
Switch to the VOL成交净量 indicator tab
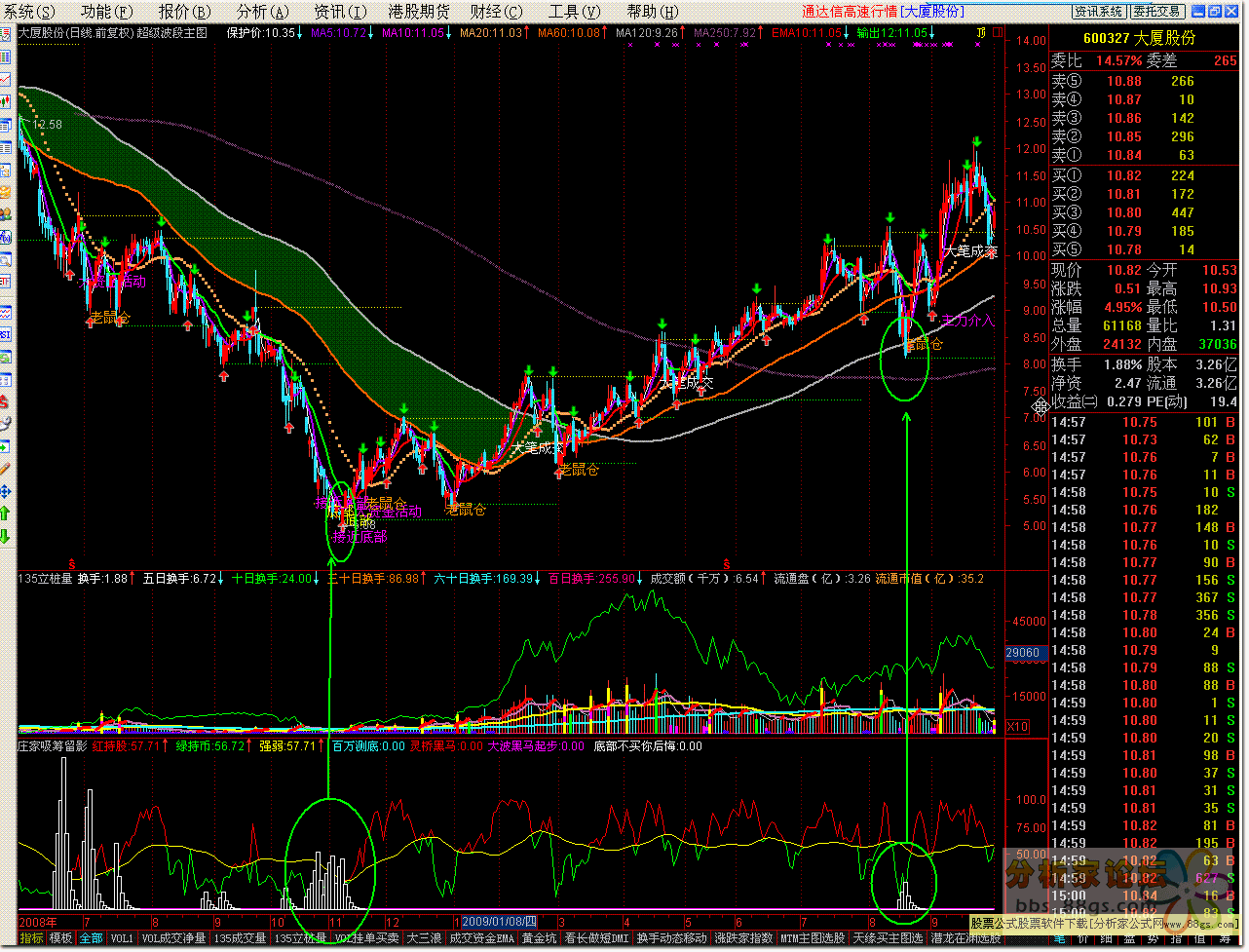click(174, 938)
